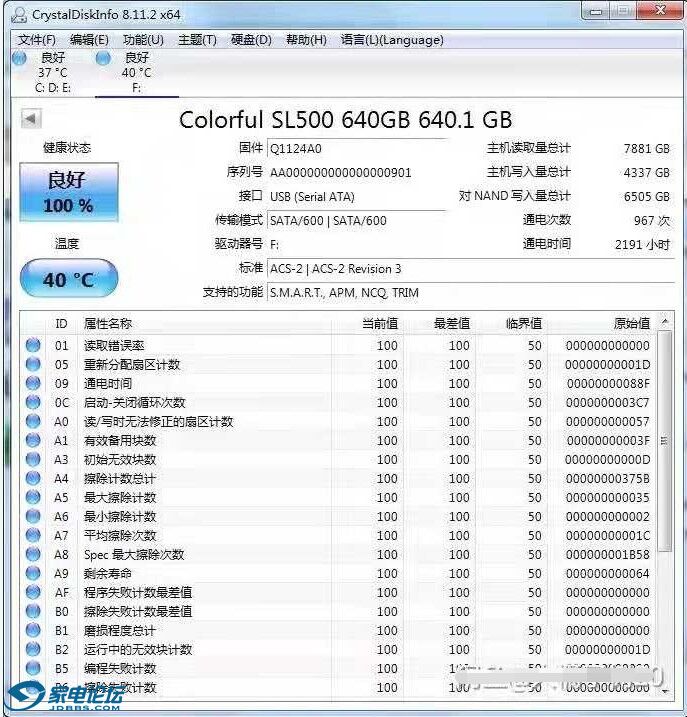Click status icon for attribute B0 擦除失败计数最差值
Screen dimensions: 687x717
(33, 611)
